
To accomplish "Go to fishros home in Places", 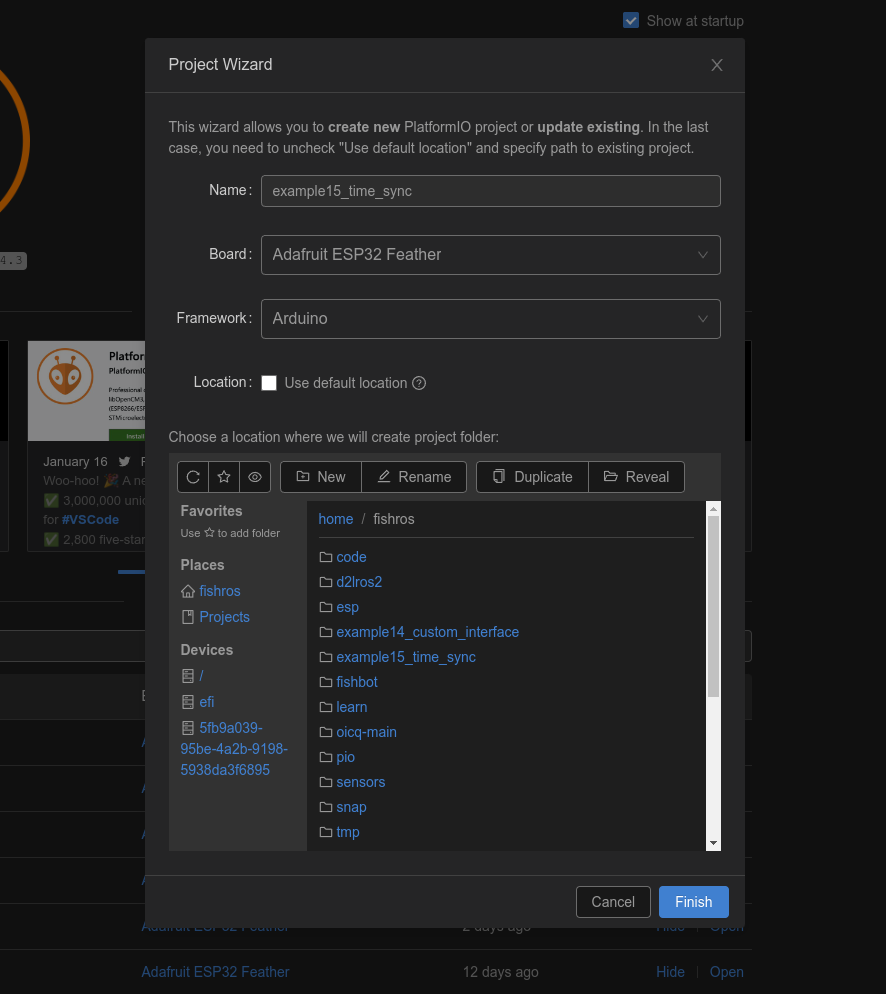I will click(219, 591).
